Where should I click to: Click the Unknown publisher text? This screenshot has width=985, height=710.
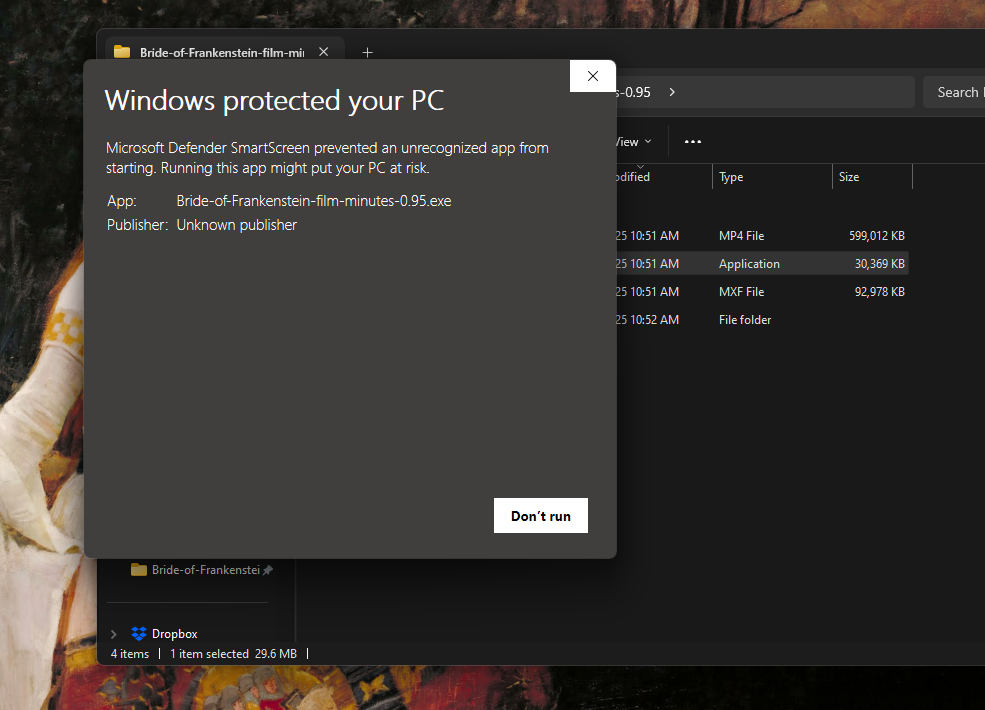[x=236, y=225]
